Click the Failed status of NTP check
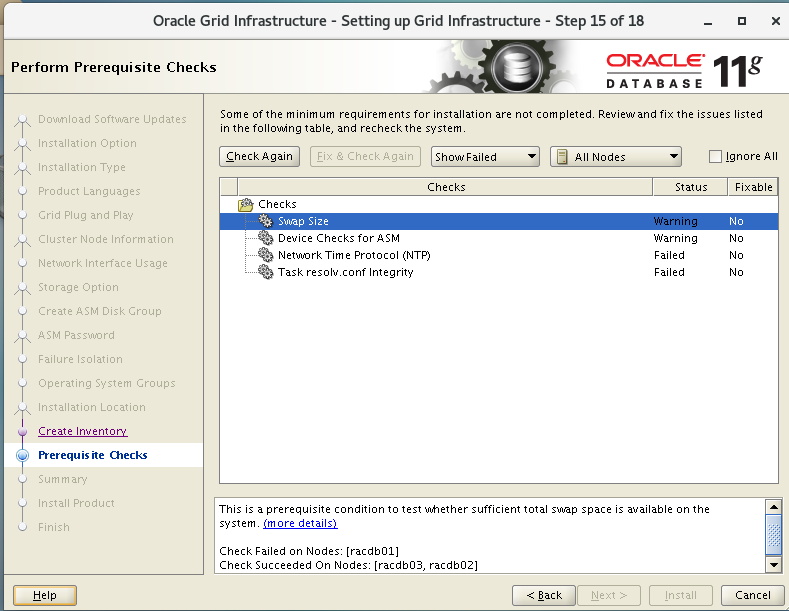This screenshot has height=611, width=789. [669, 255]
